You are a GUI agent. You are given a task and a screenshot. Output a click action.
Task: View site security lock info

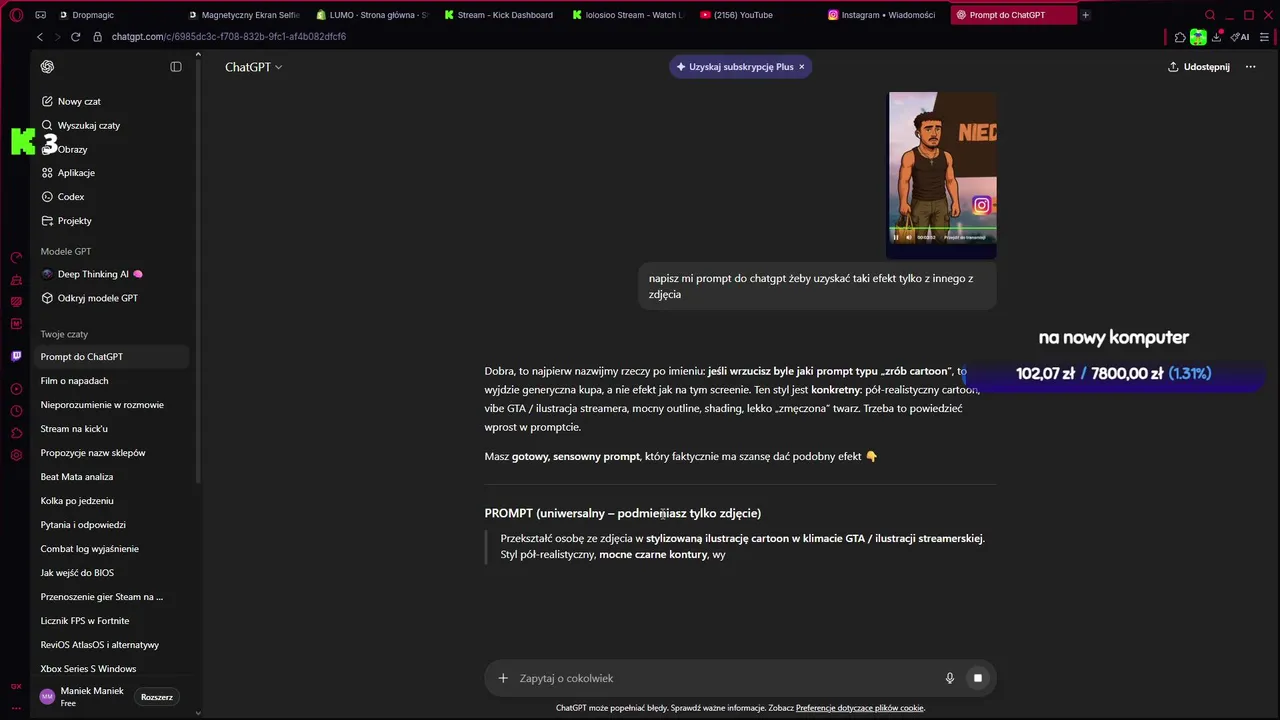[98, 37]
